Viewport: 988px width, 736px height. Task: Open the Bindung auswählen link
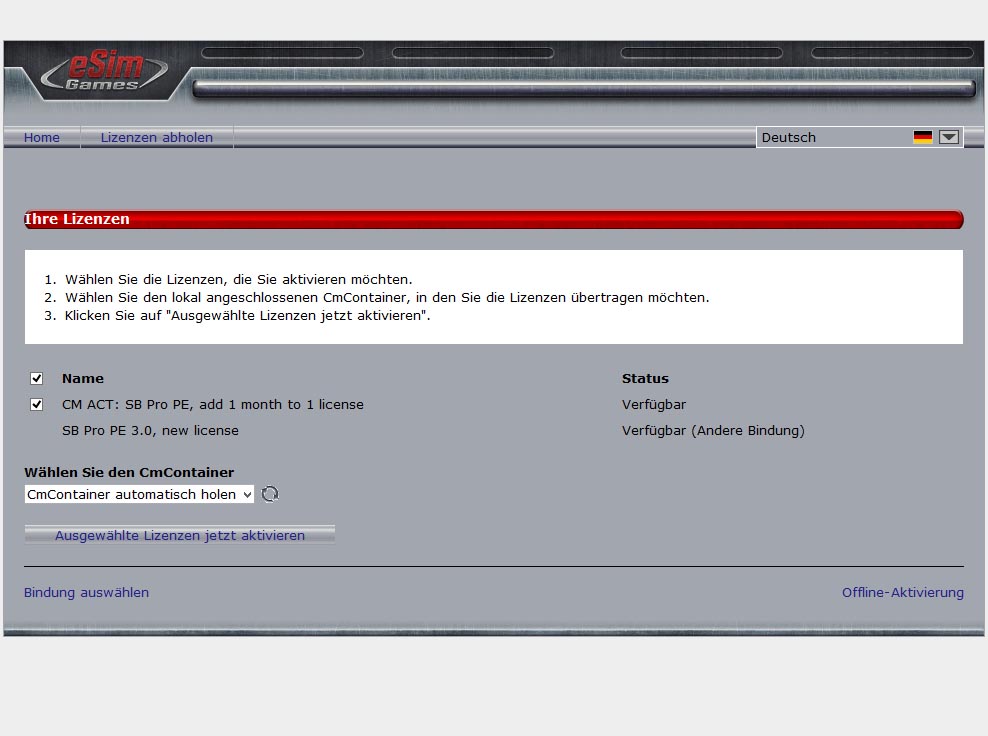tap(86, 592)
